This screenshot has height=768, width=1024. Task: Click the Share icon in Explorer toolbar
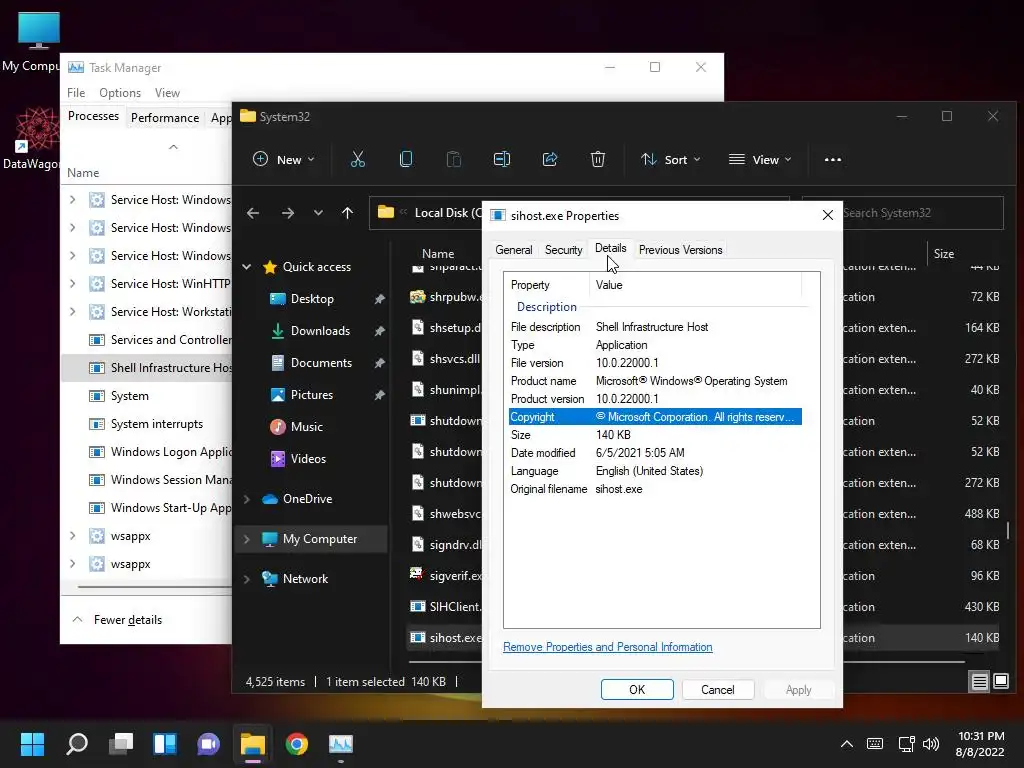point(550,159)
